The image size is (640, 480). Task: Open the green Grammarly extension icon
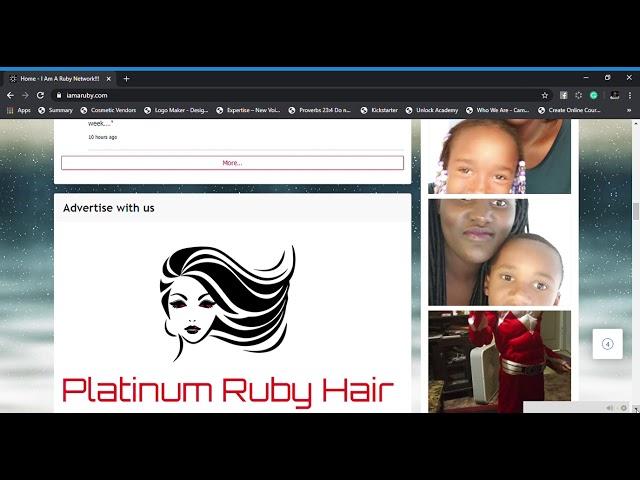[x=593, y=95]
